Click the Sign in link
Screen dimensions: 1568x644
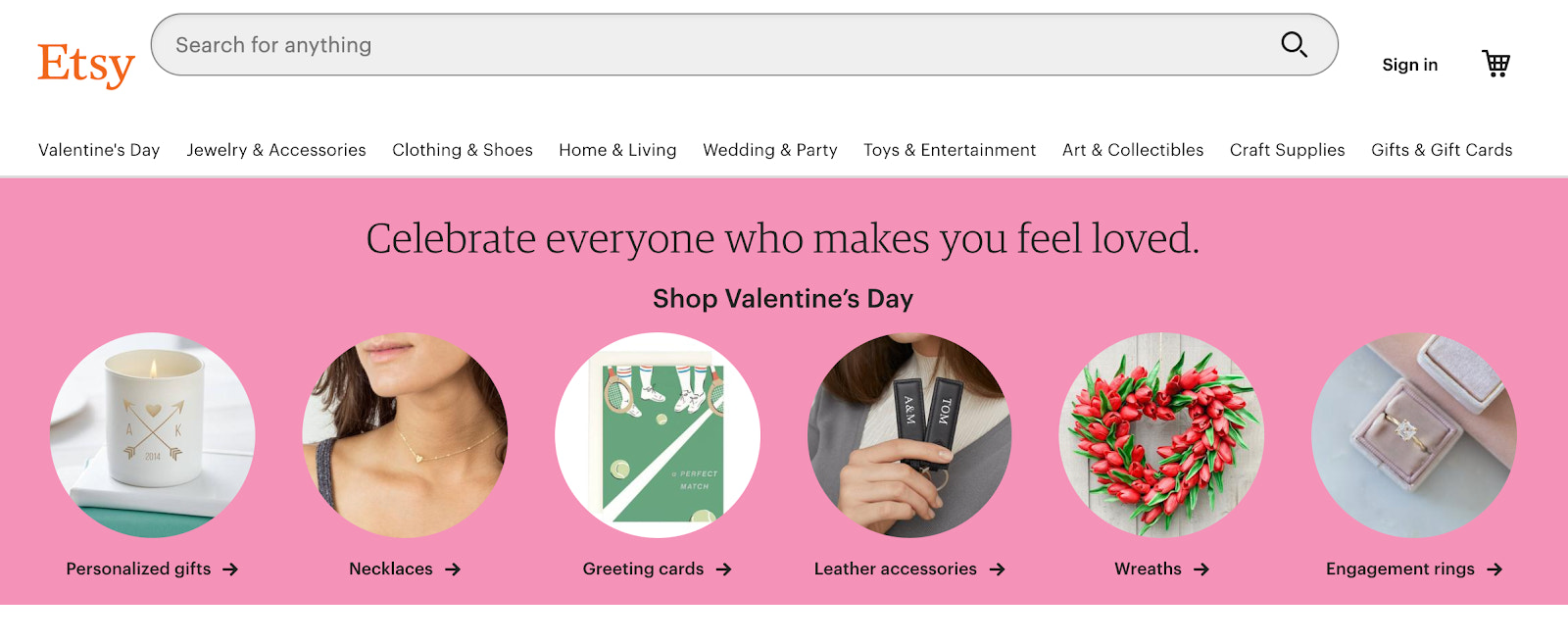[x=1409, y=64]
